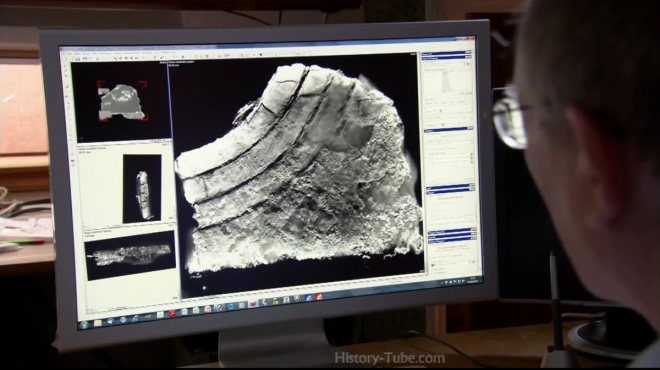Launch Internet Explorer from the taskbar
Image resolution: width=660 pixels, height=370 pixels.
pos(135,318)
